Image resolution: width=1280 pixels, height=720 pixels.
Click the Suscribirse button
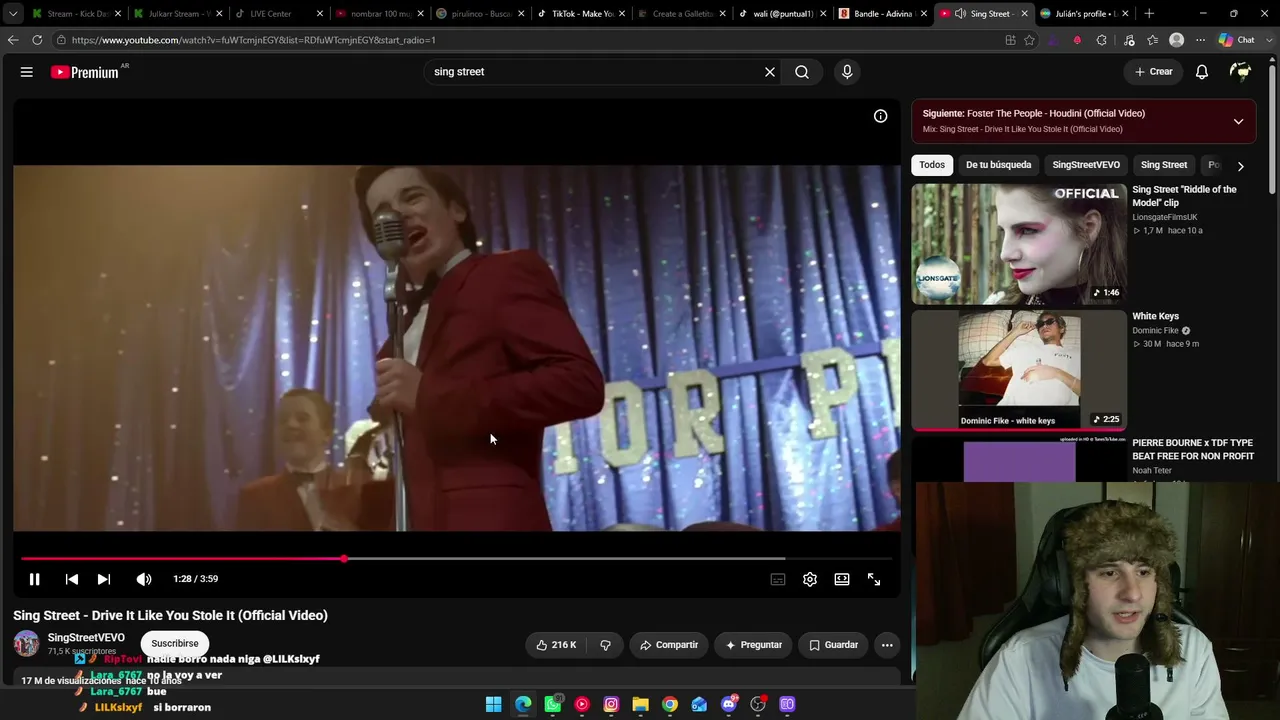(x=175, y=643)
